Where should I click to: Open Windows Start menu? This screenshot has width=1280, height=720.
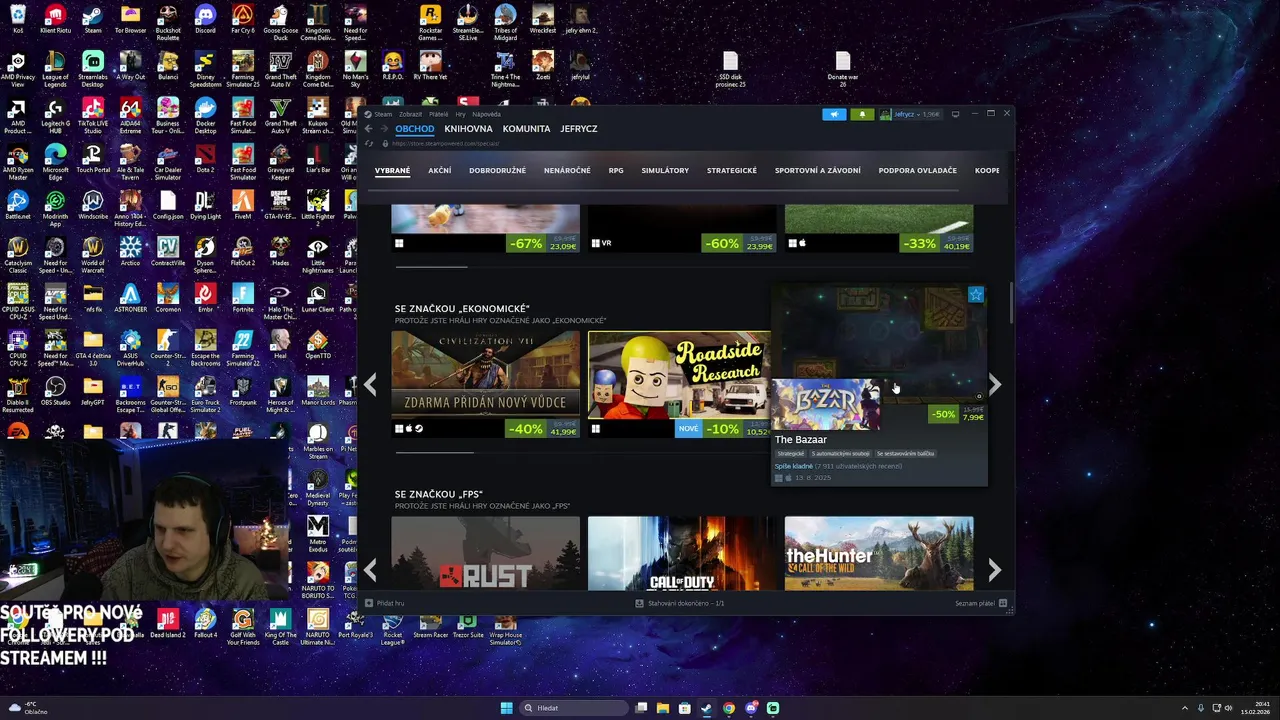[507, 708]
